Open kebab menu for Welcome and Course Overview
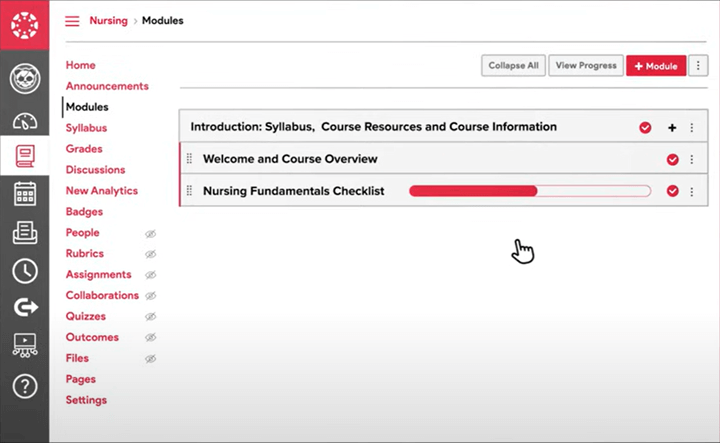 [692, 159]
